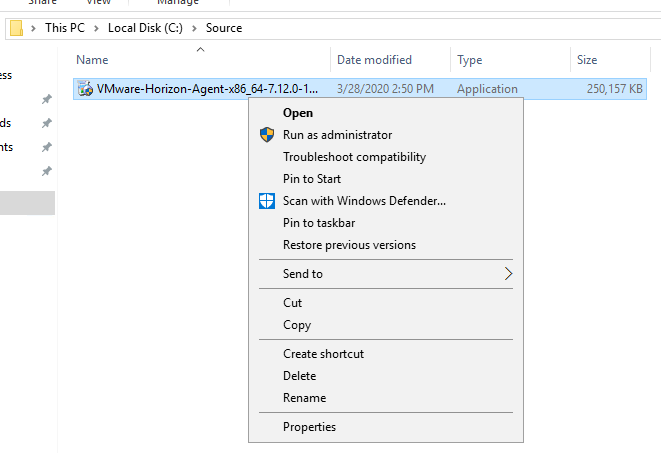Screen dimensions: 661x453
Task: Choose Restore previous versions
Action: 349,245
